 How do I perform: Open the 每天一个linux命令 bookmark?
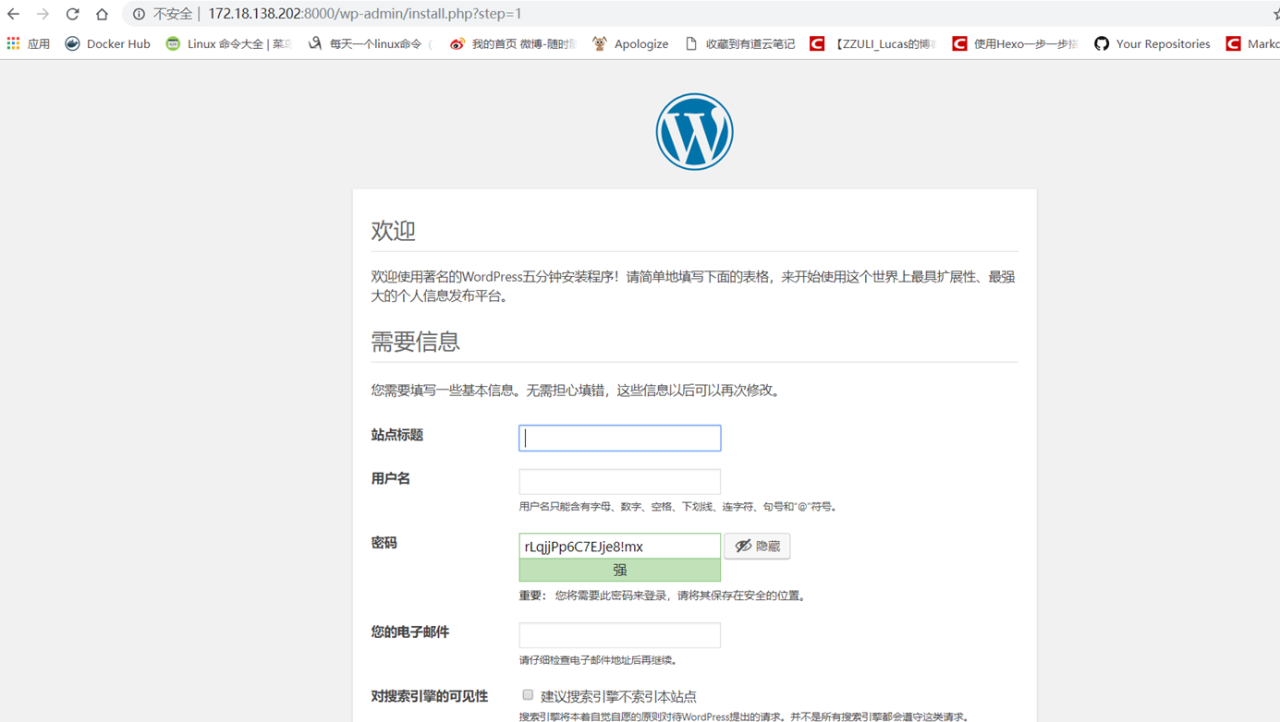tap(370, 44)
